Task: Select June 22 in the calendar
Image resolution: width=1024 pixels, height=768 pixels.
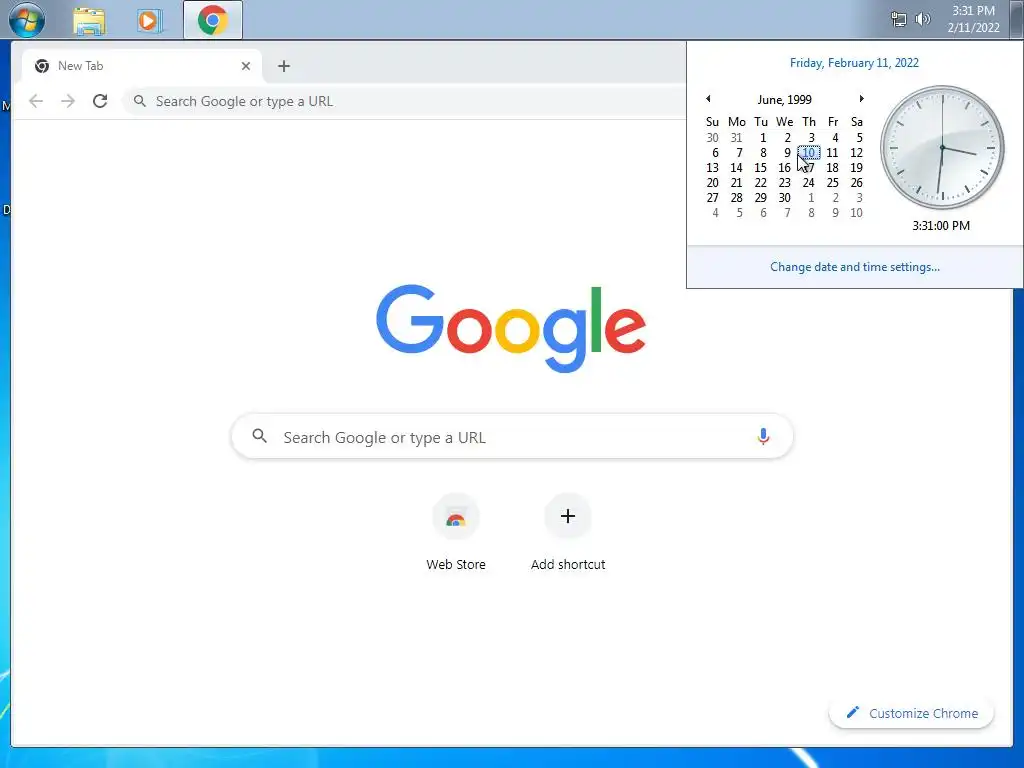Action: pyautogui.click(x=760, y=183)
